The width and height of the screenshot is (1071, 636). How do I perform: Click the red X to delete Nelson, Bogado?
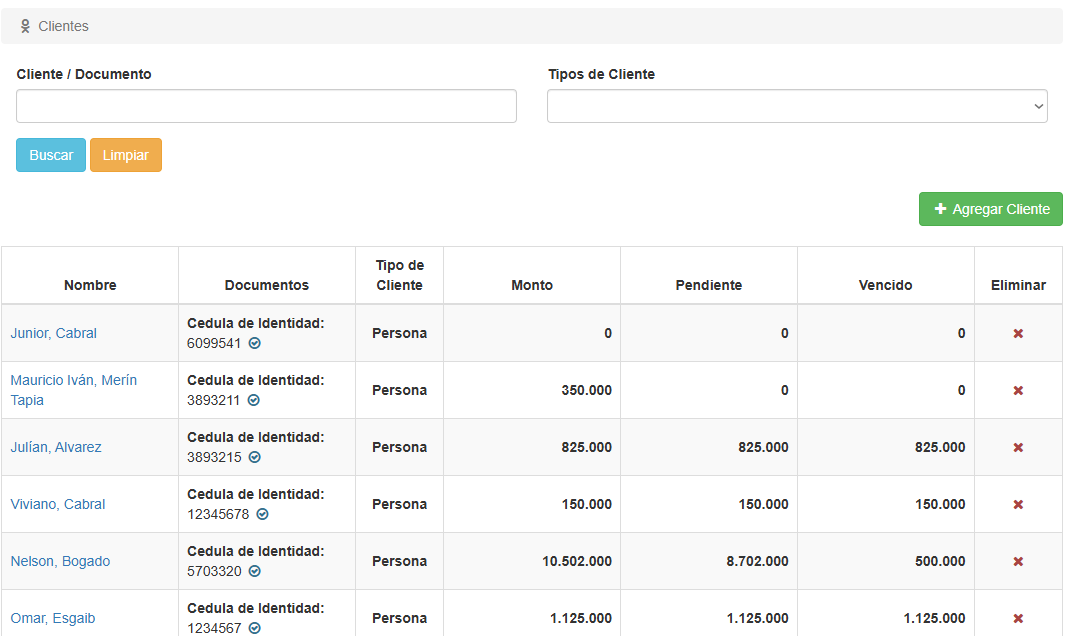pos(1017,560)
